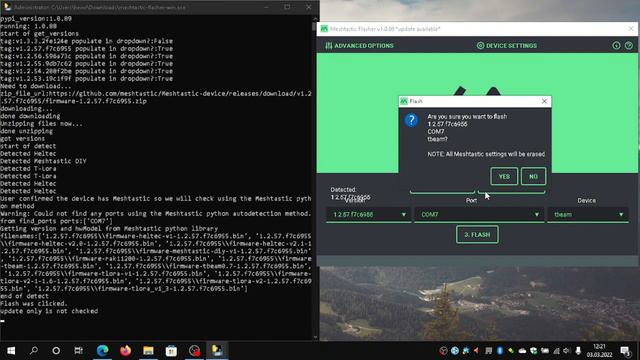Click the Meshtastic logo icon in Flasher title bar
The width and height of the screenshot is (640, 360).
324,29
